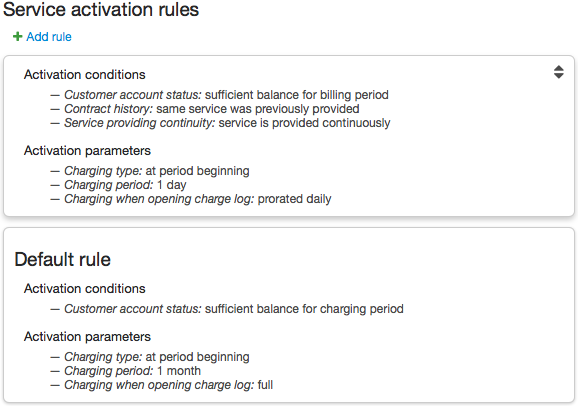Viewport: 578px width, 406px height.
Task: Click the Contract history condition line
Action: pos(212,109)
